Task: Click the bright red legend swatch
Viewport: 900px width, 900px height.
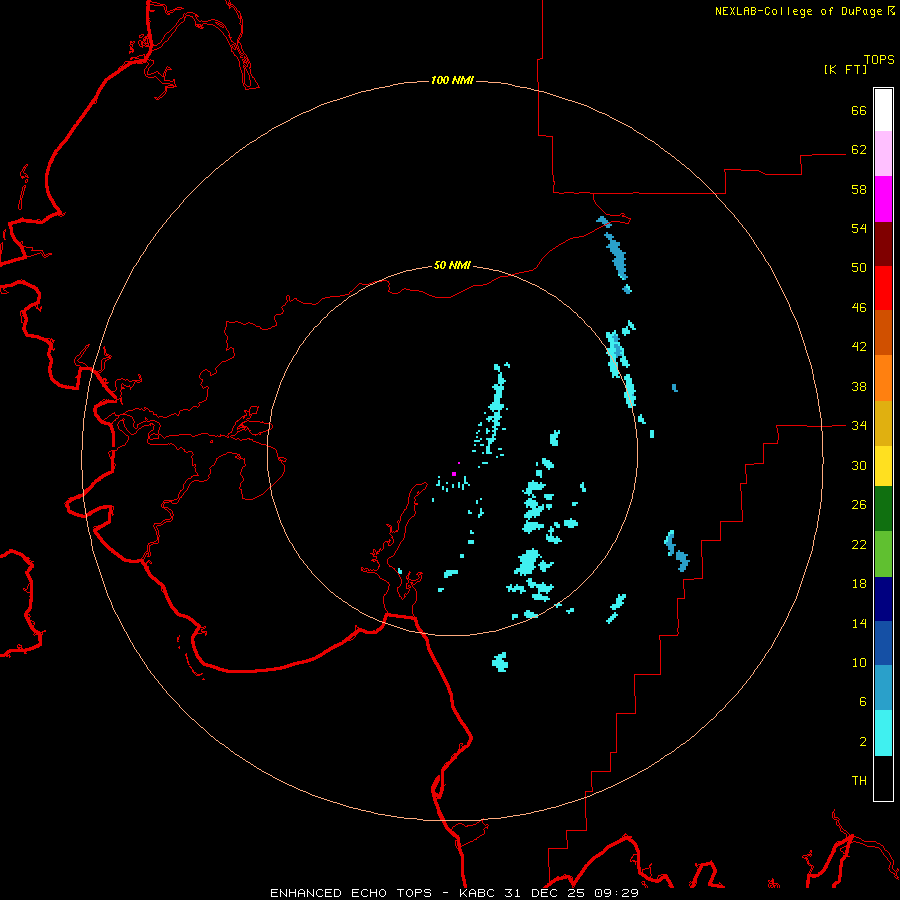Action: point(883,288)
